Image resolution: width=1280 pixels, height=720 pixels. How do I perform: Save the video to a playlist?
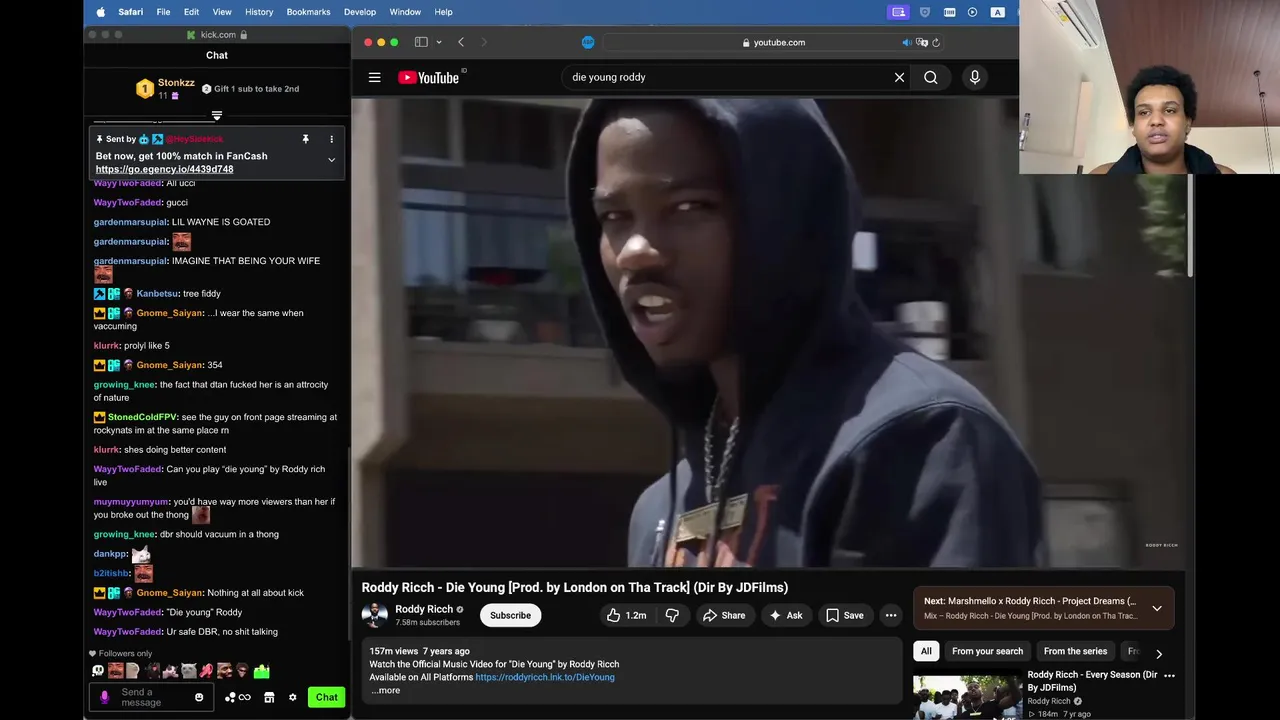point(844,615)
